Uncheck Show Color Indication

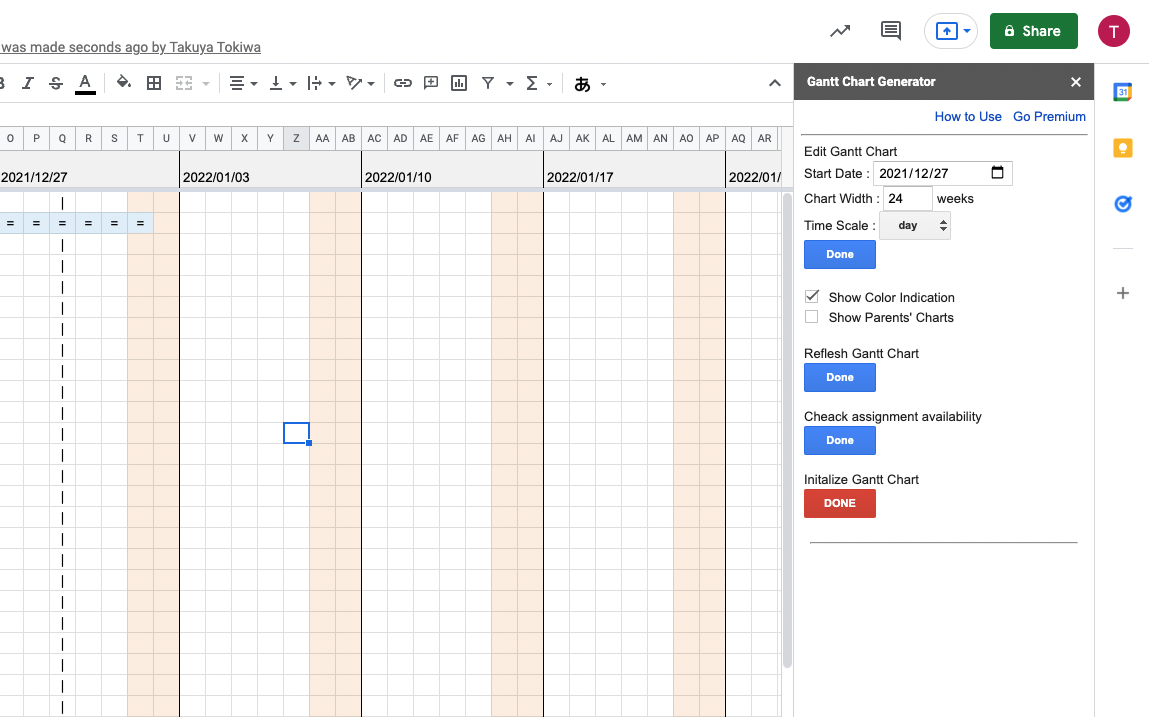[x=811, y=297]
